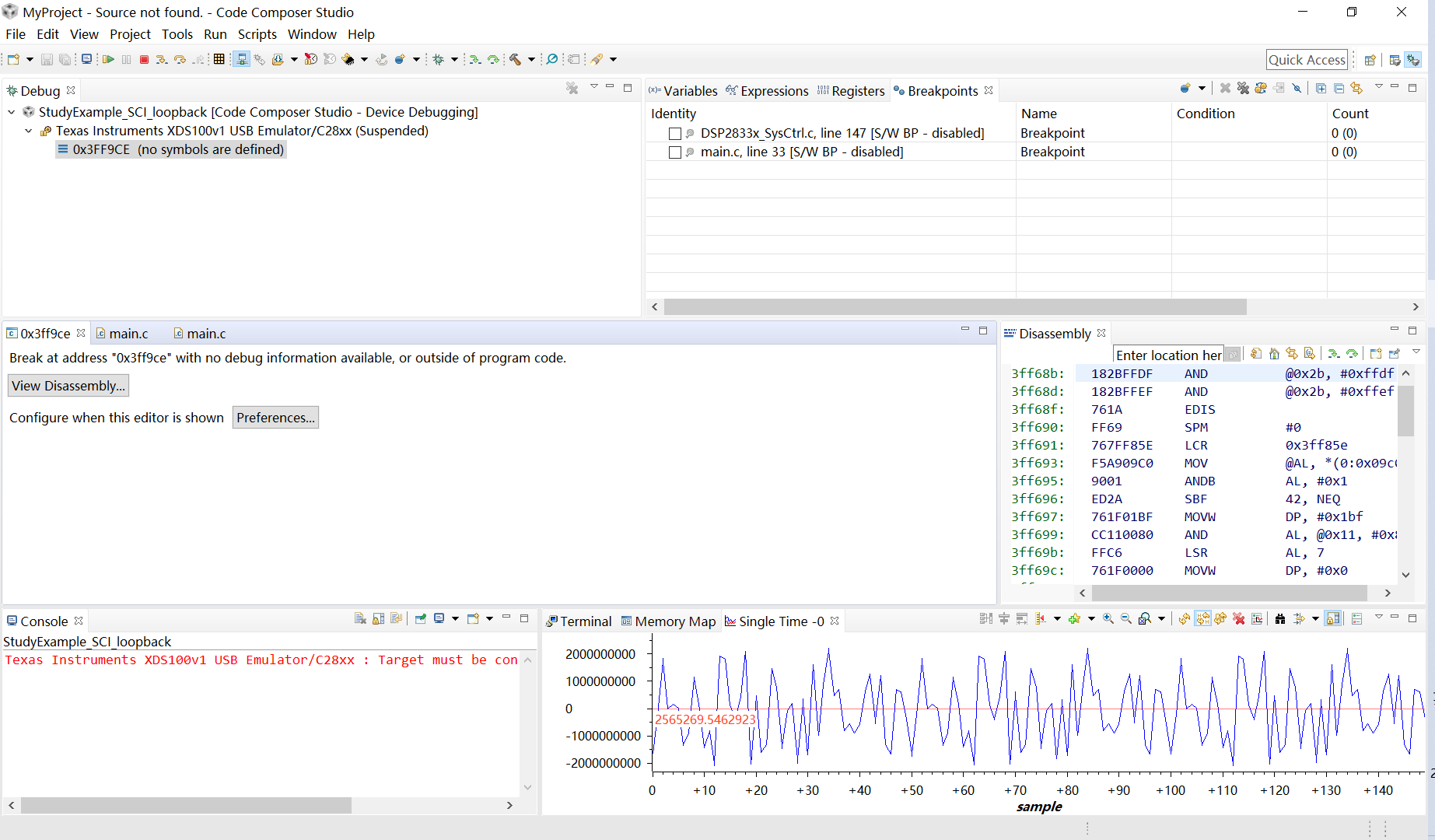Open the New C/C++ Project toolbar icon

click(12, 59)
